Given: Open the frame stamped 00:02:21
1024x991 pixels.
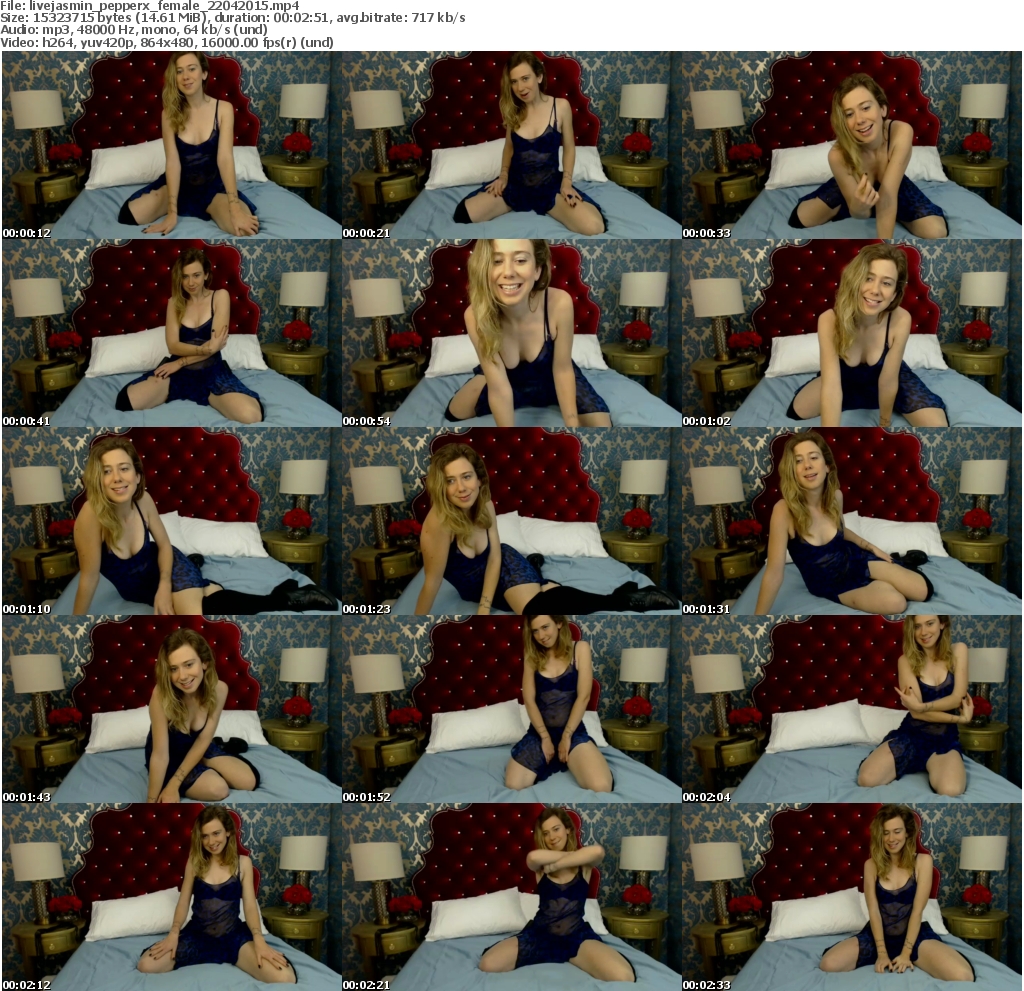Looking at the screenshot, I should tap(511, 898).
